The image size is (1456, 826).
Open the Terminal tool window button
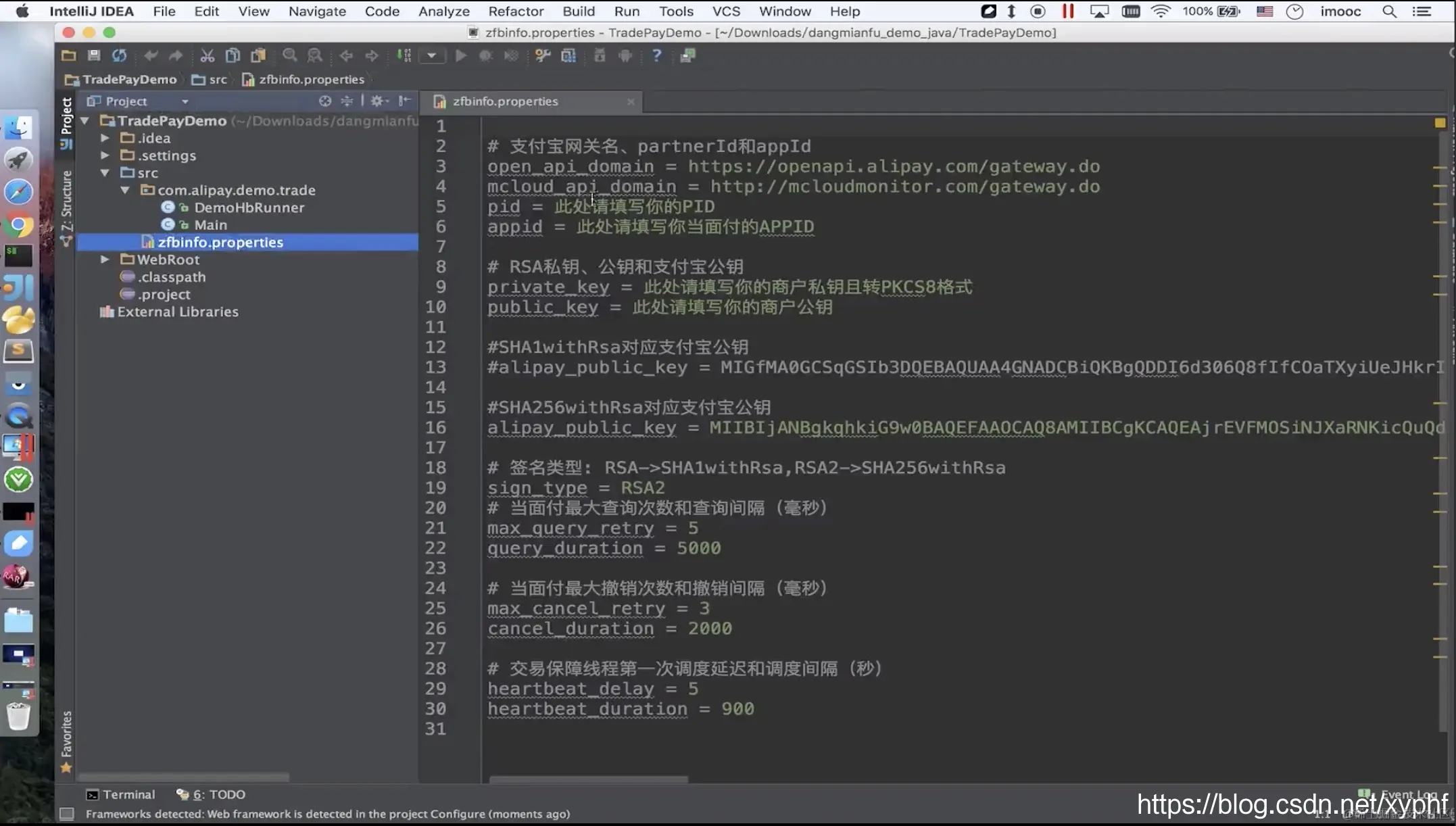tap(121, 794)
